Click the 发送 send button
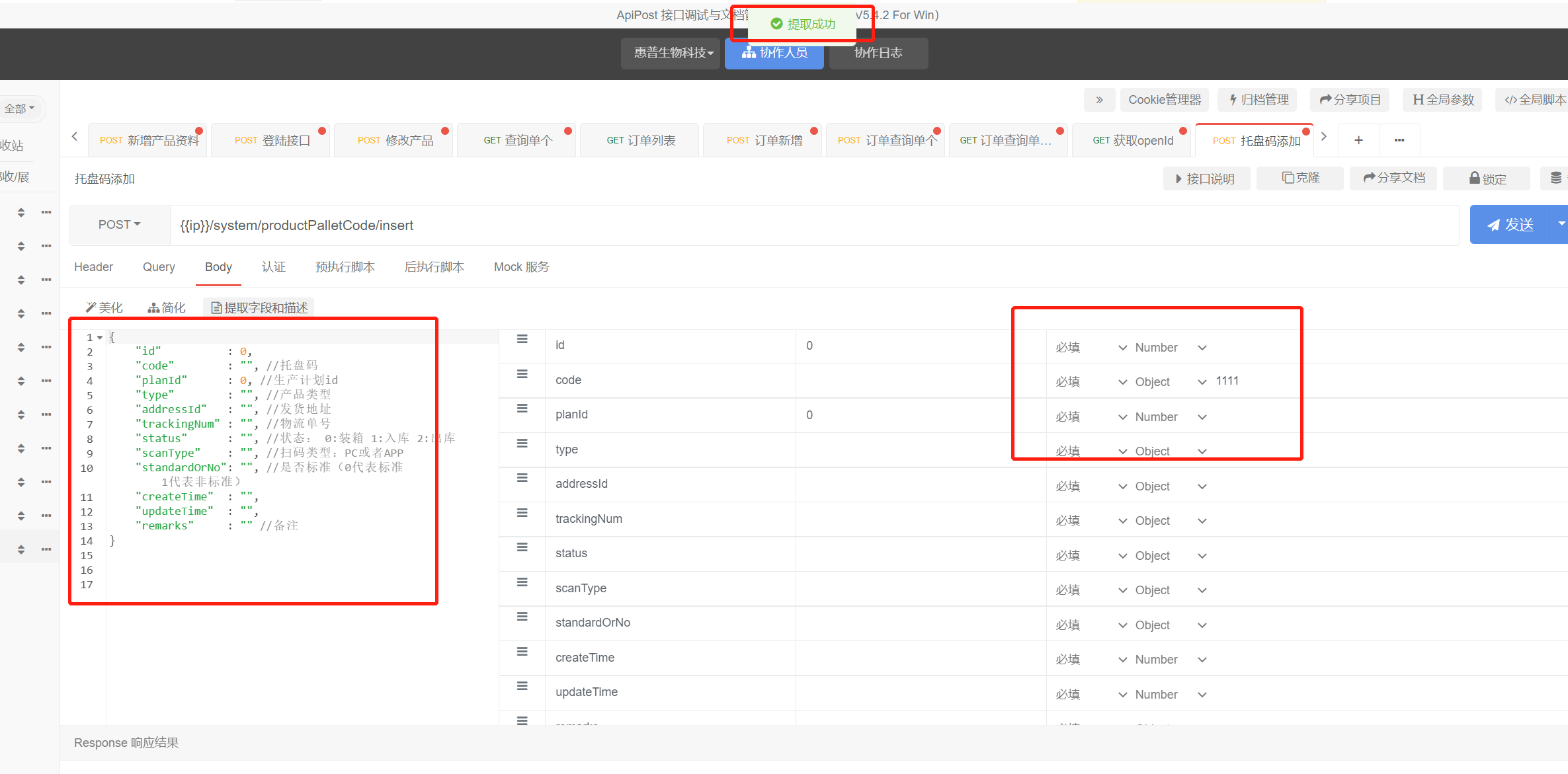The width and height of the screenshot is (1568, 774). pyautogui.click(x=1509, y=225)
